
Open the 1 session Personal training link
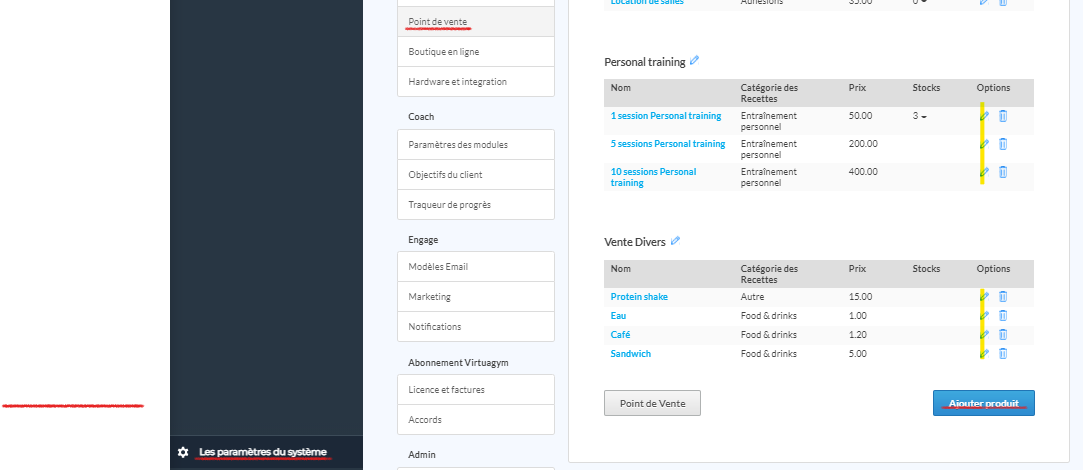tap(666, 116)
